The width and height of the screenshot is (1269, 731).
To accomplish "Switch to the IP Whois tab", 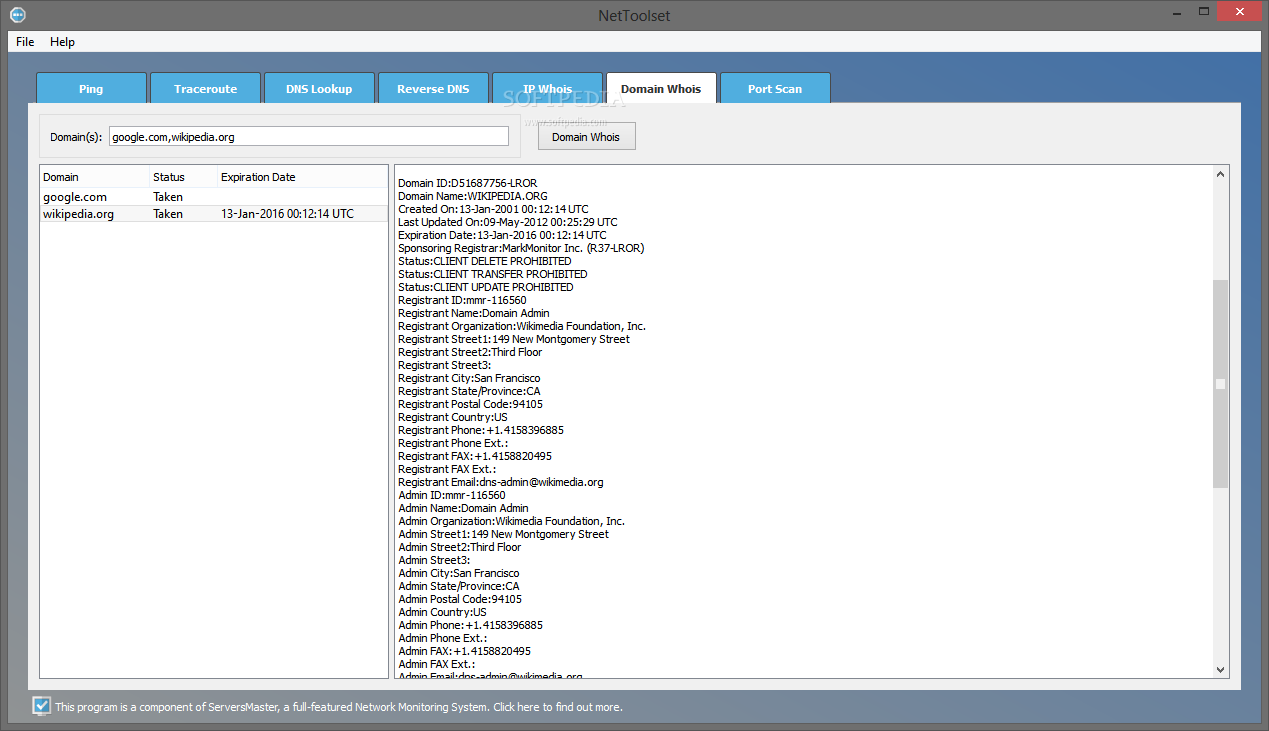I will pyautogui.click(x=547, y=88).
